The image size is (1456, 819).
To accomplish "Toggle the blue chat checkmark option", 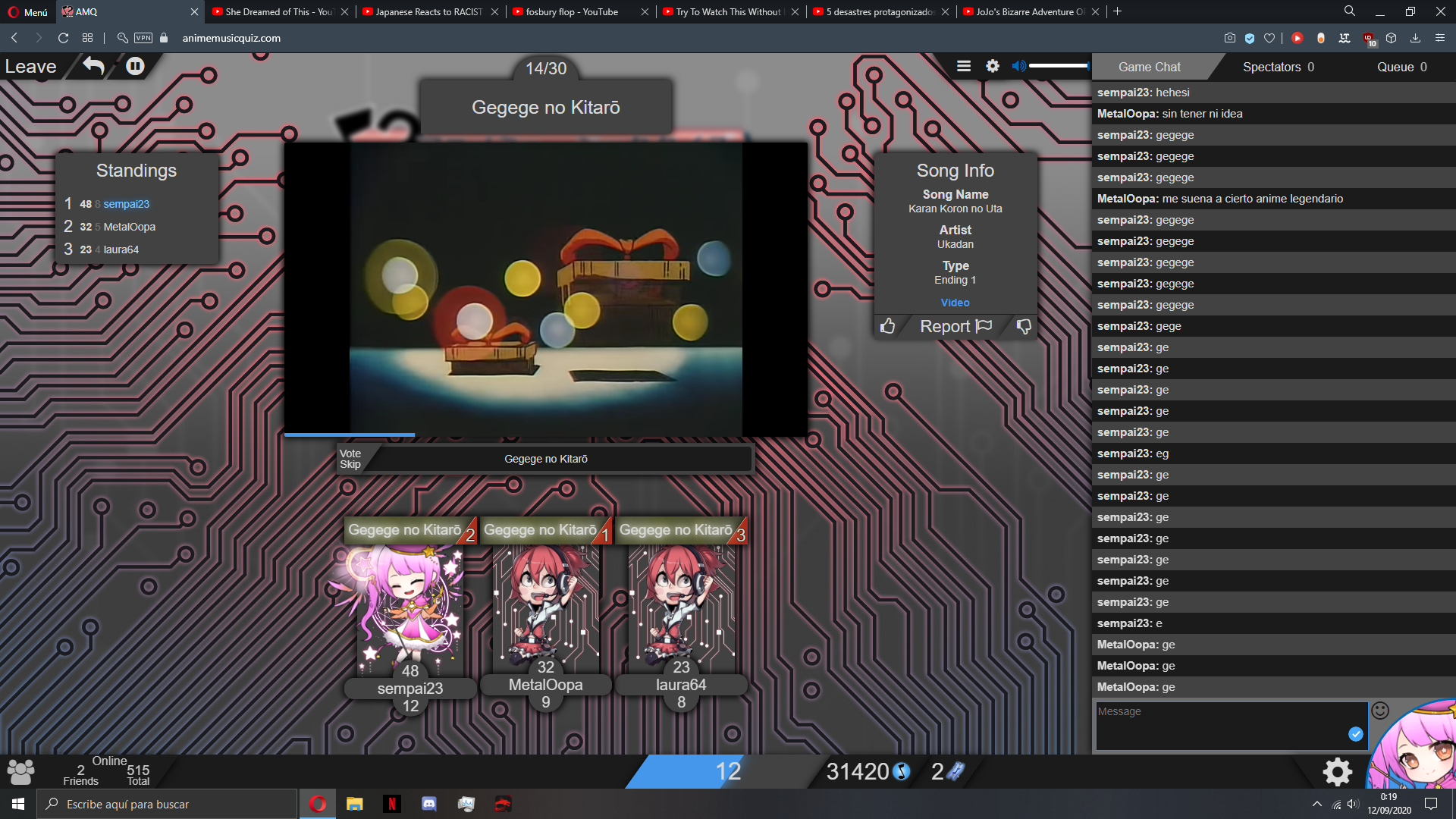I will tap(1356, 734).
